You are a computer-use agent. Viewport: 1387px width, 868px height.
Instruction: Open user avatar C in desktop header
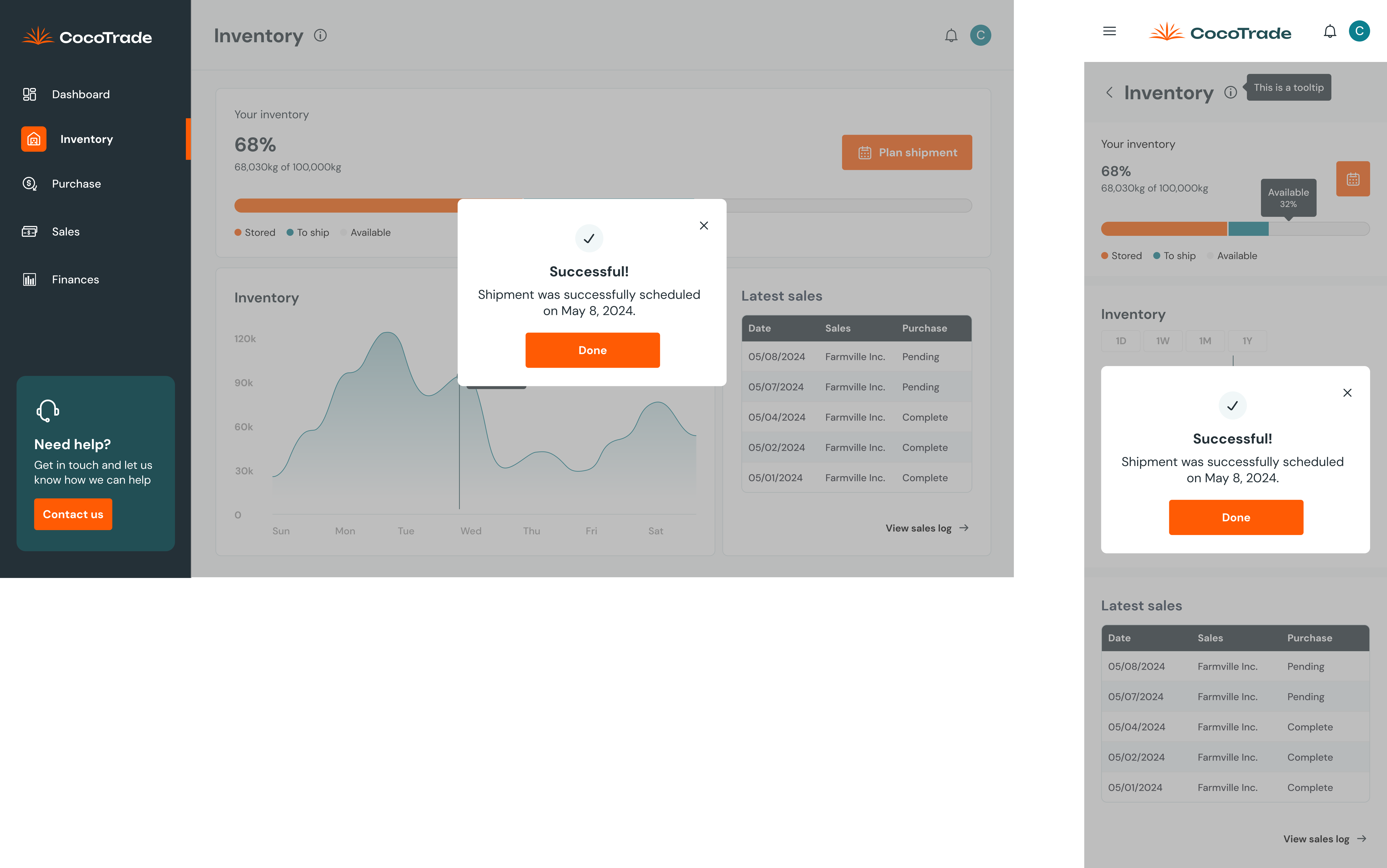981,35
